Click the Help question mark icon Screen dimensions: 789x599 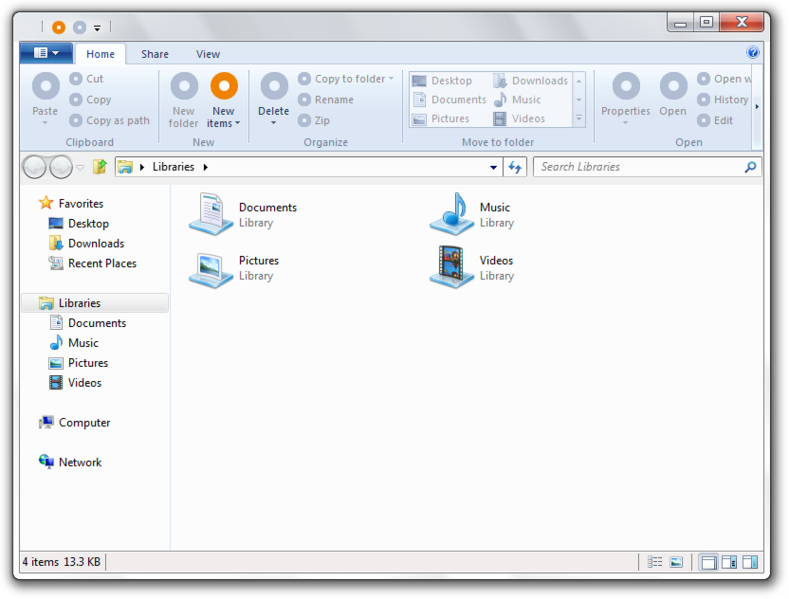(x=753, y=53)
